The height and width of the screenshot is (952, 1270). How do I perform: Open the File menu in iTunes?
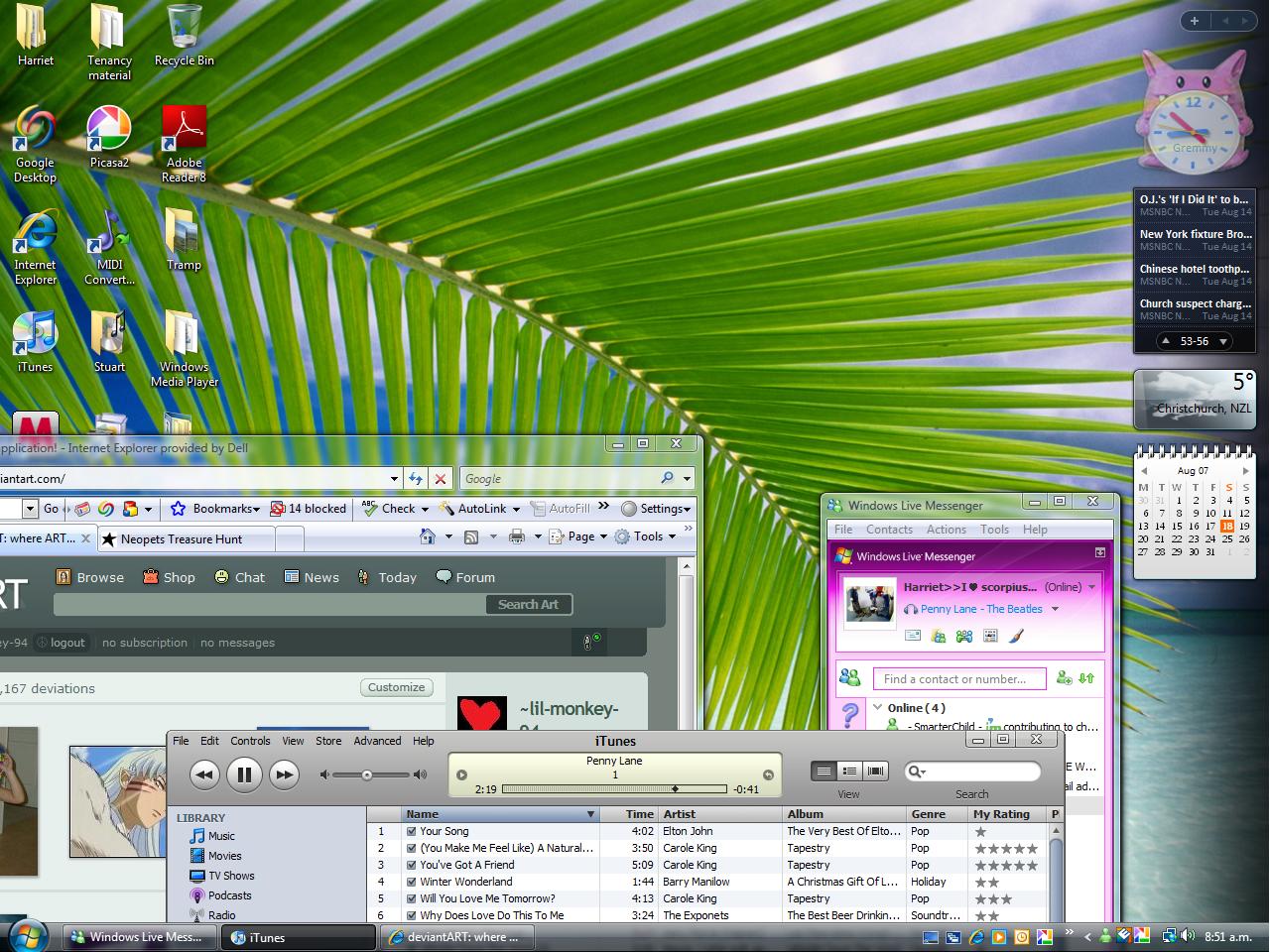[x=181, y=741]
